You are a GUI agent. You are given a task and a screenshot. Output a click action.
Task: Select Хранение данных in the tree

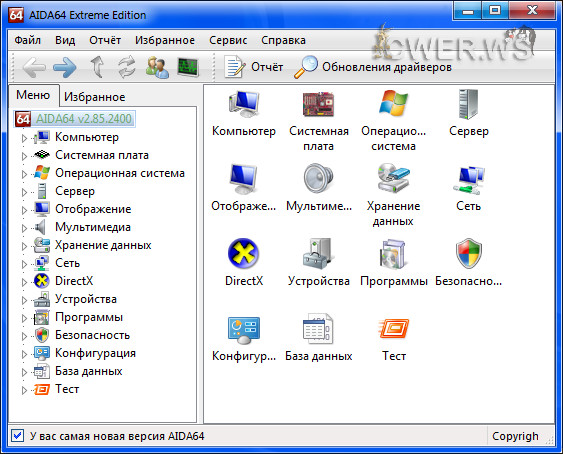click(103, 245)
